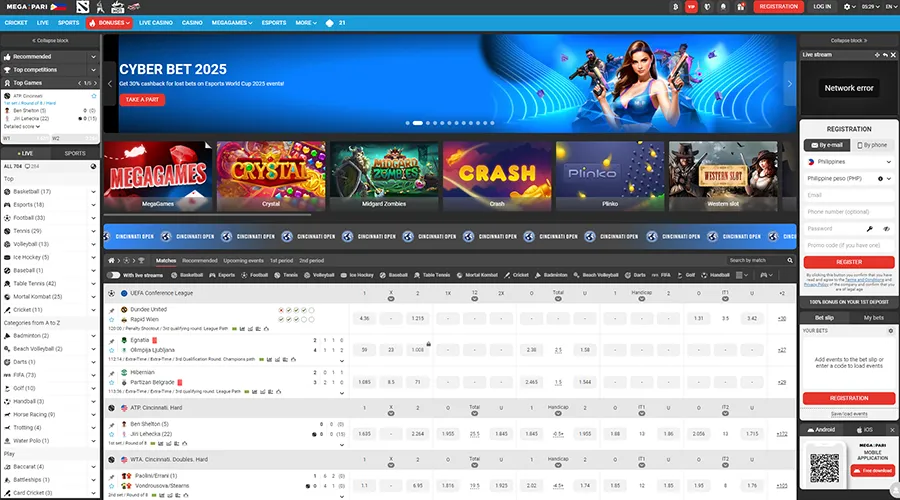
Task: Filter matches by Tennis icon
Action: 277,275
